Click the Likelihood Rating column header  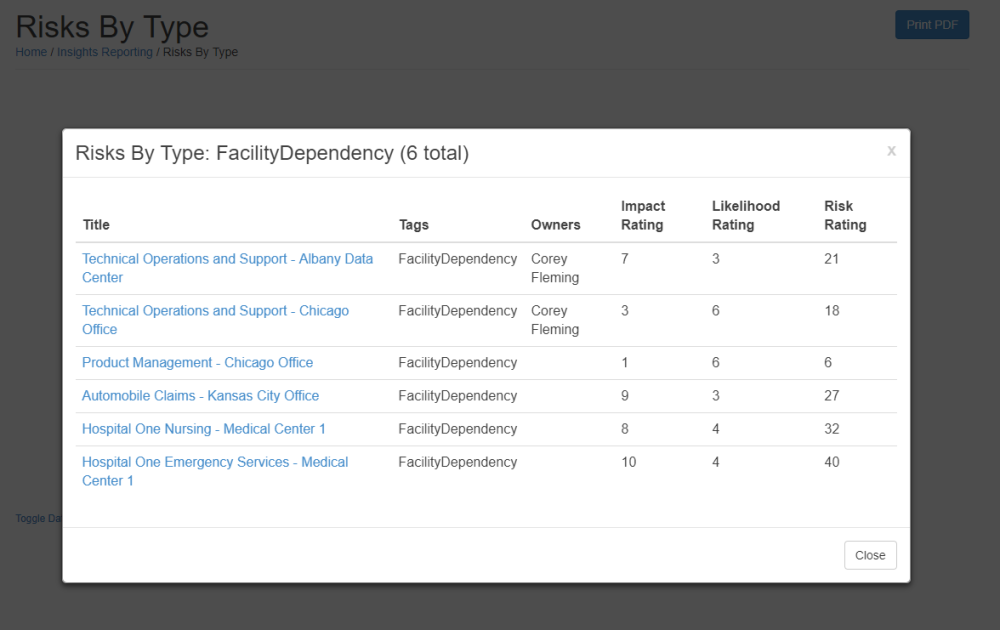pos(746,216)
